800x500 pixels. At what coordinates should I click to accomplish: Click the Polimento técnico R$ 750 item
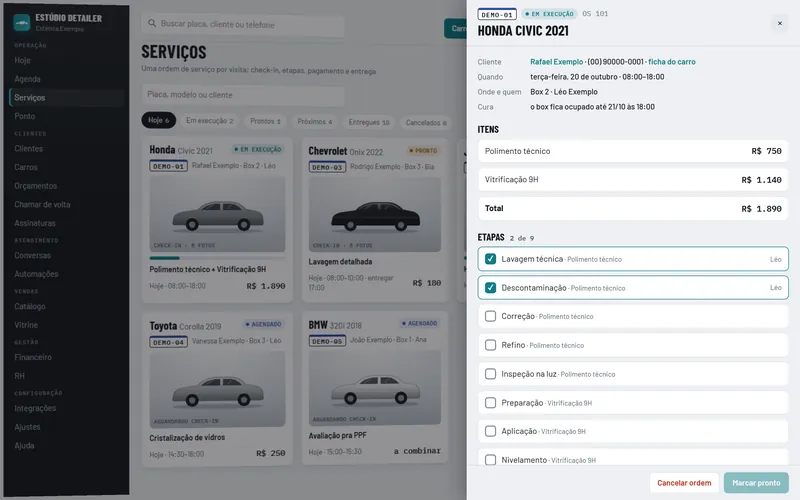tap(633, 151)
